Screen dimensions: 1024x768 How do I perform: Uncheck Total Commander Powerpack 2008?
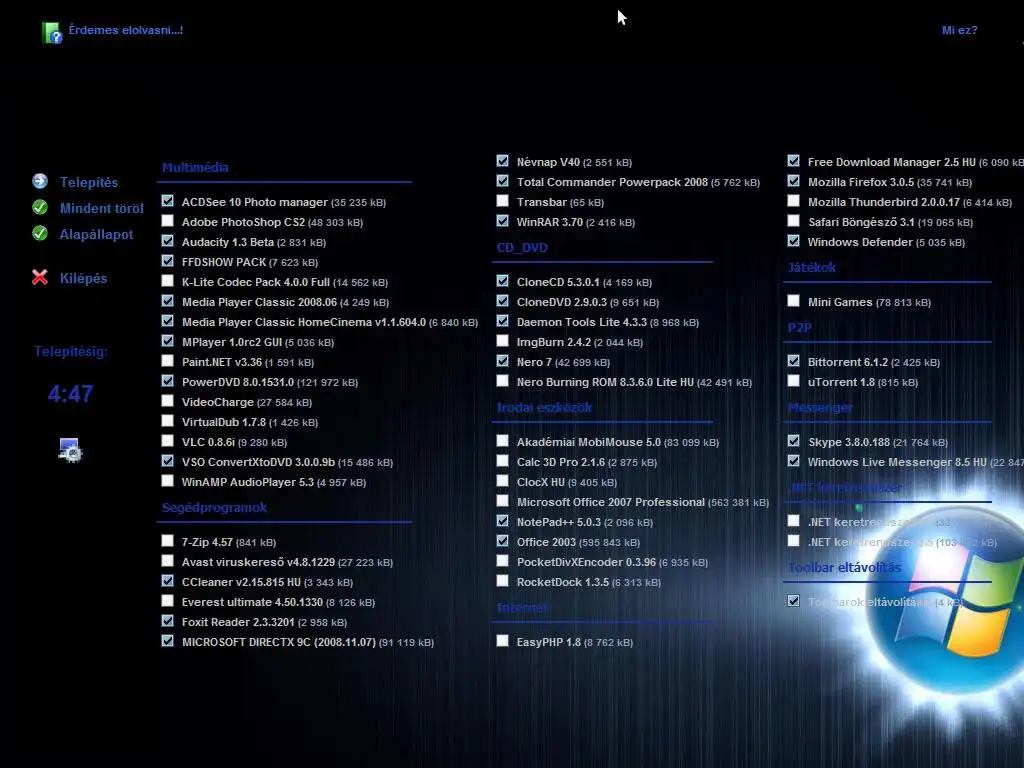(502, 181)
